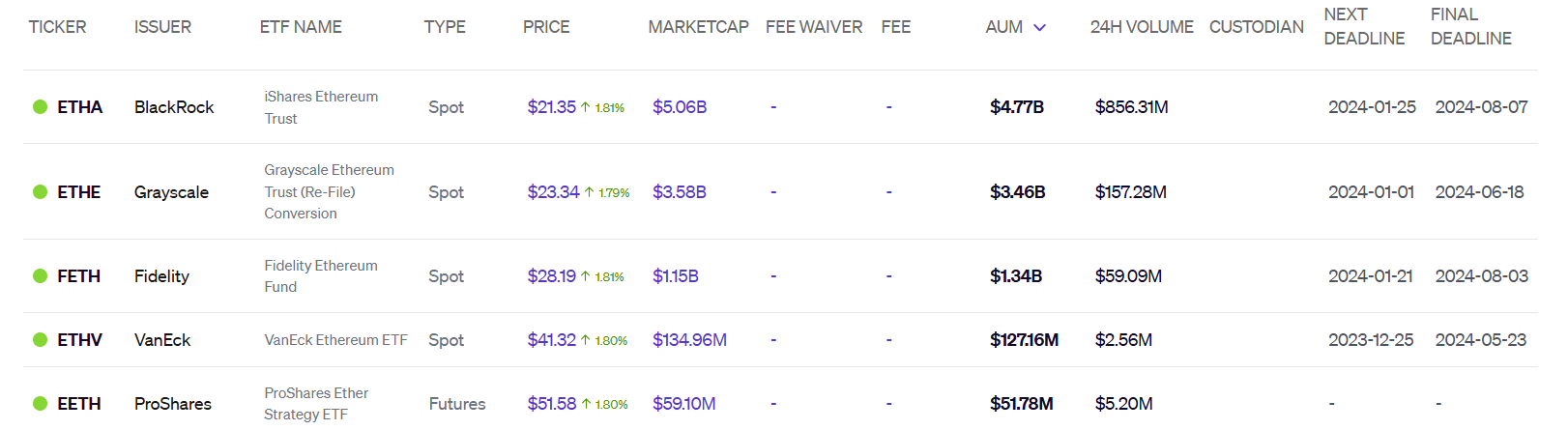Sort table by the AUM column header

pyautogui.click(x=1004, y=27)
